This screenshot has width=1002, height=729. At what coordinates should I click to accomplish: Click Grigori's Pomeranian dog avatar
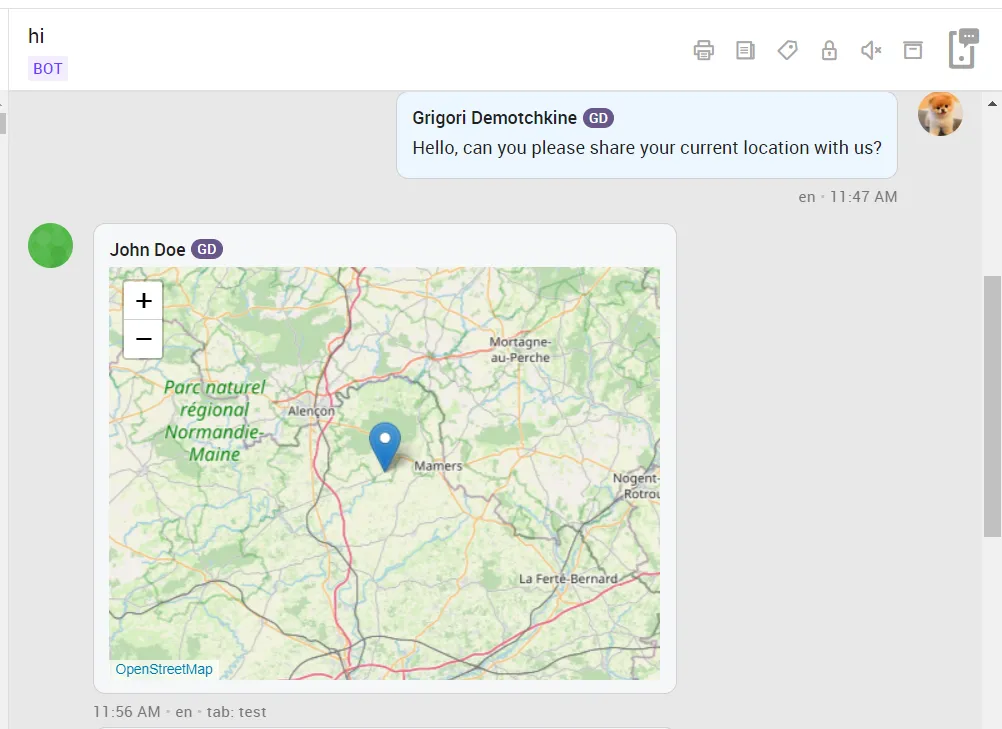pos(940,114)
